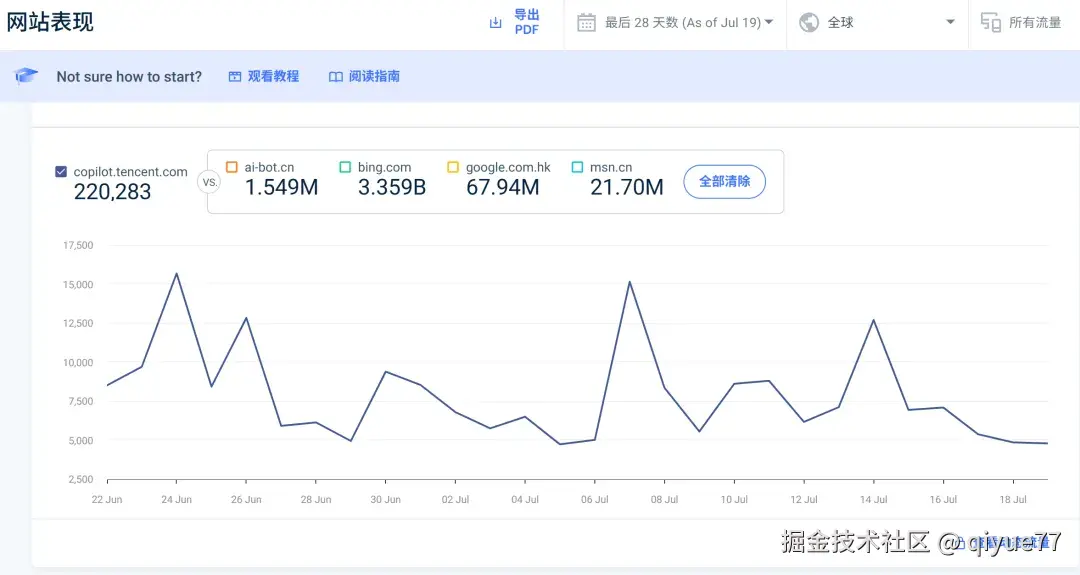Click the 导出 PDF export link
This screenshot has width=1080, height=575.
[527, 22]
